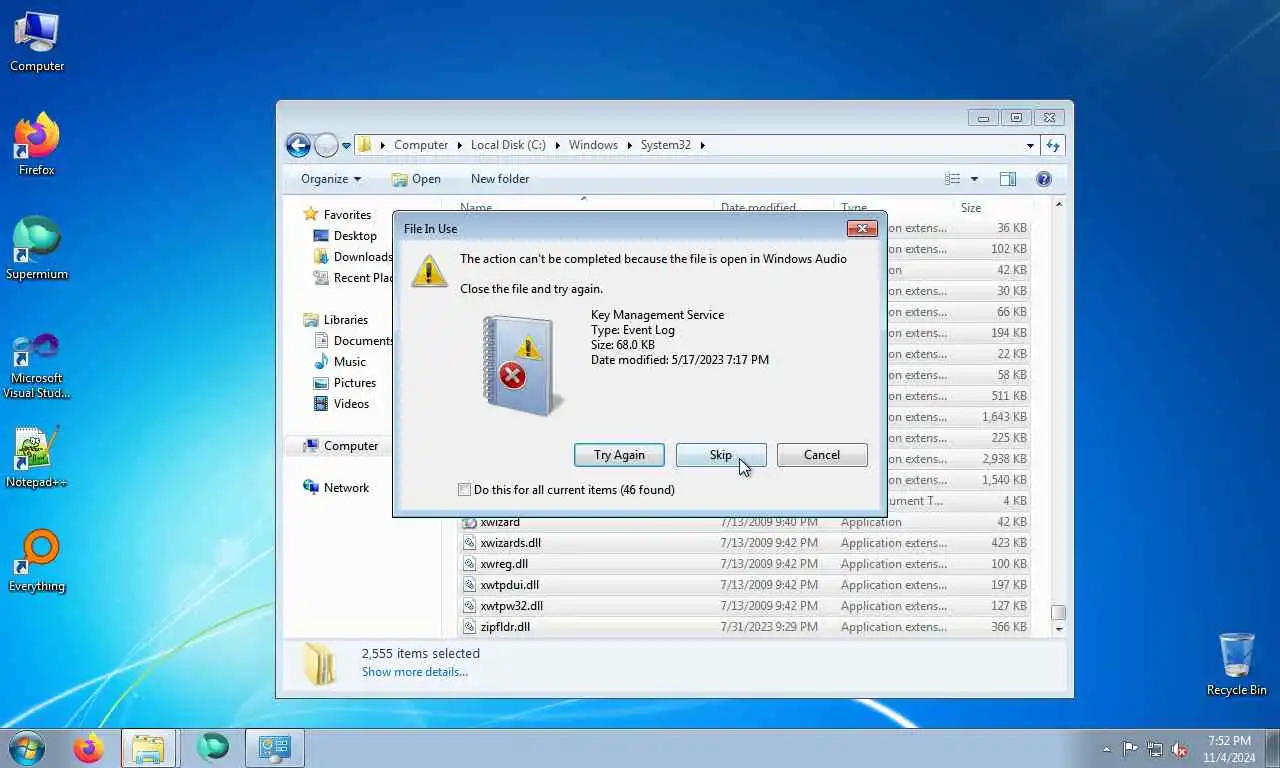Expand the Windows breadcrumb arrow

point(630,145)
